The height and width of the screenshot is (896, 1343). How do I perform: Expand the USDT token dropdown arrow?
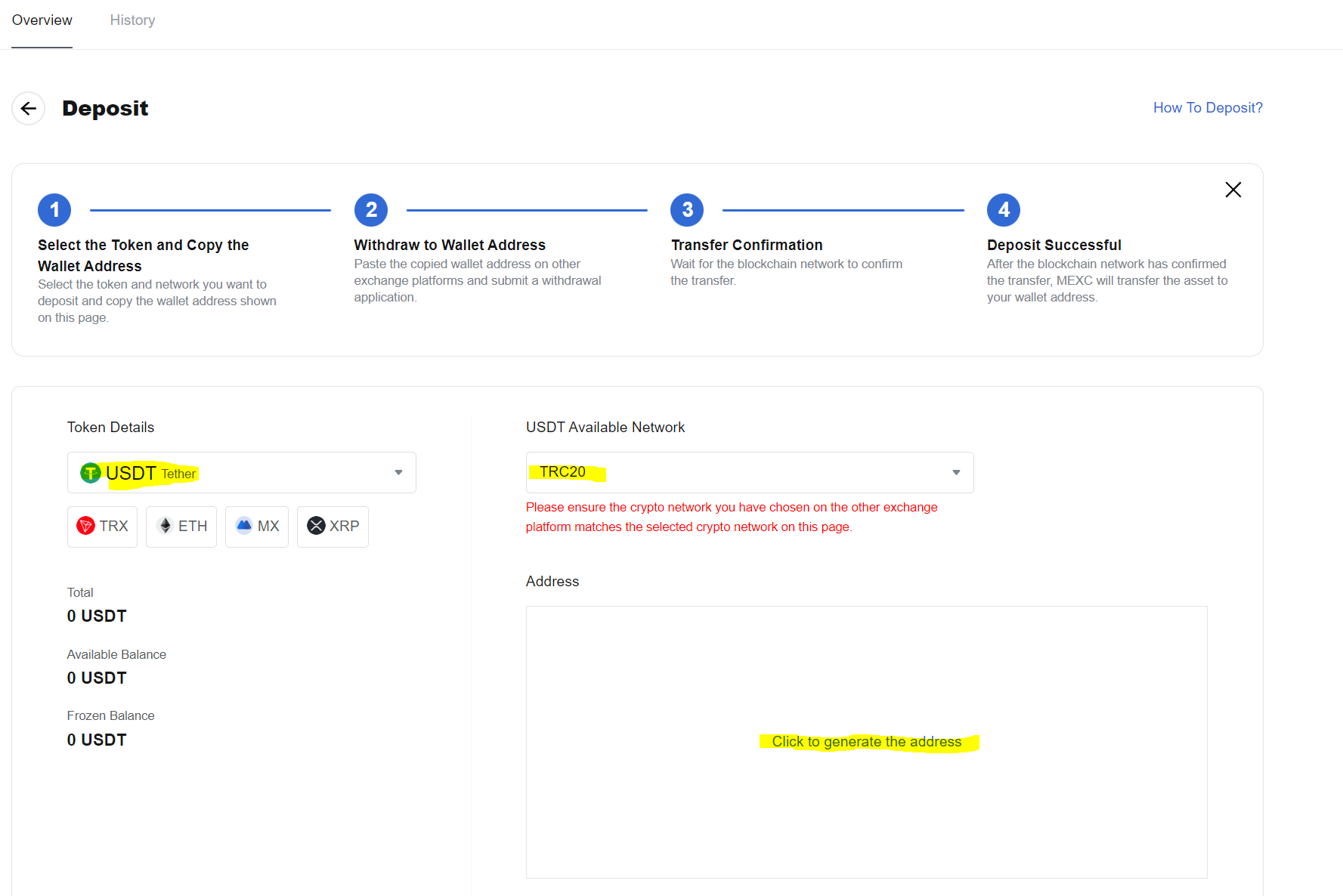point(398,473)
